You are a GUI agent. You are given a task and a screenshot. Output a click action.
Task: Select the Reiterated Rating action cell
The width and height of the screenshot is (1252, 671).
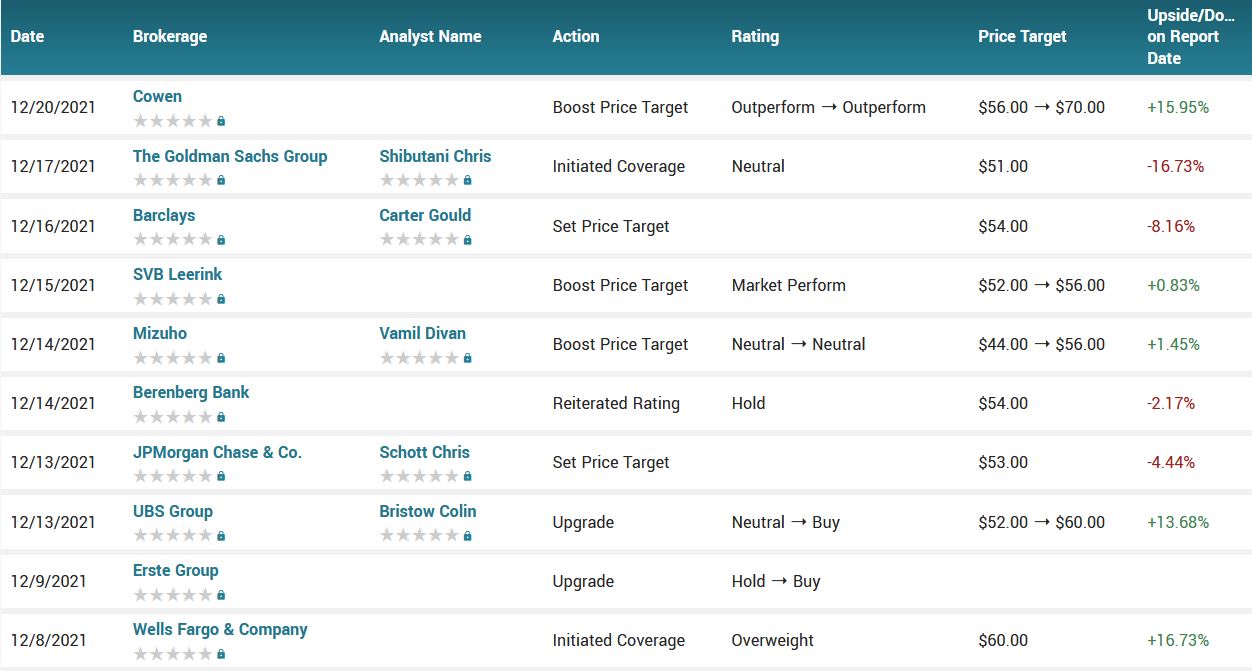point(616,403)
